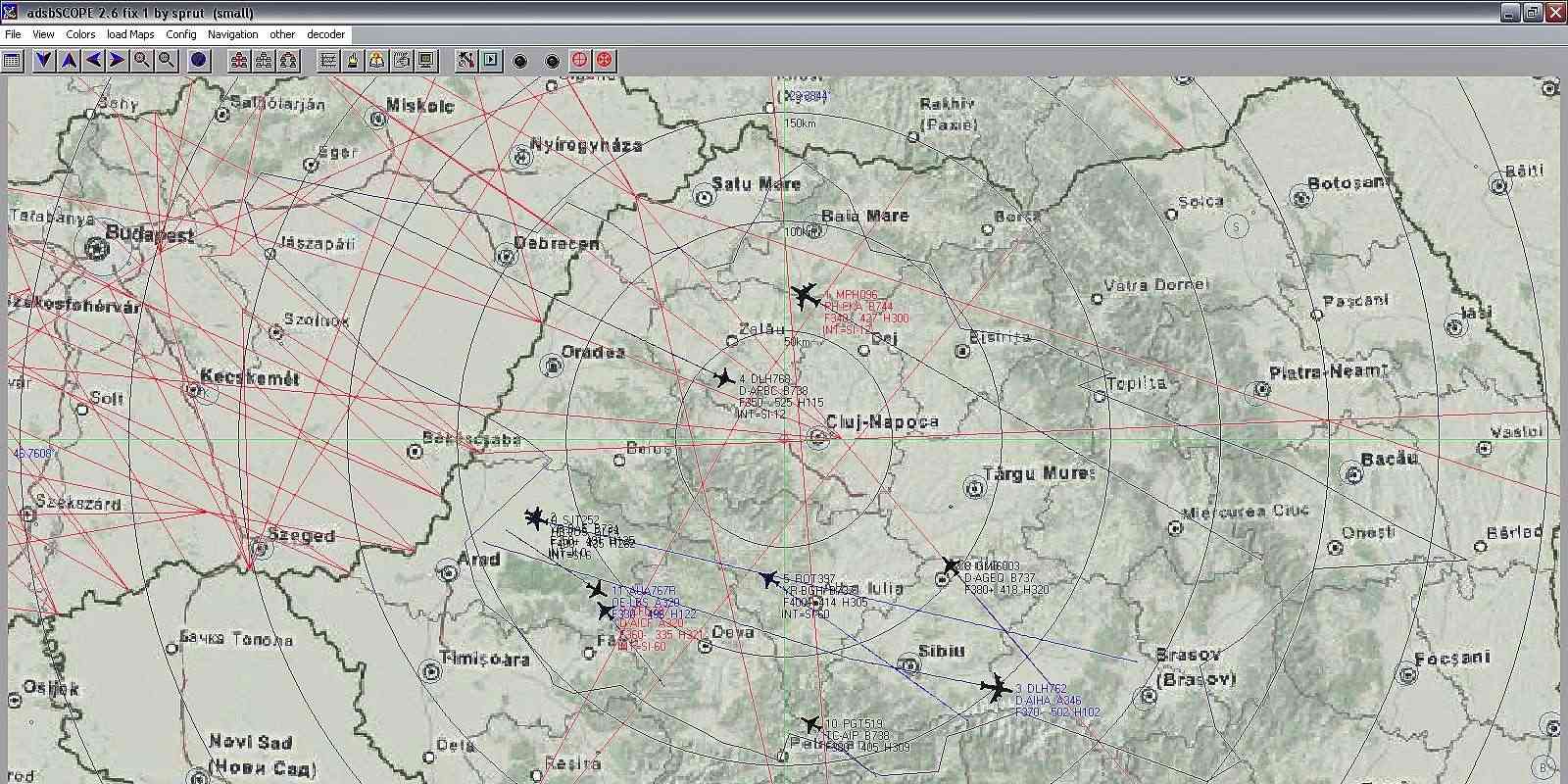Click the window application icon in title bar

[10, 12]
